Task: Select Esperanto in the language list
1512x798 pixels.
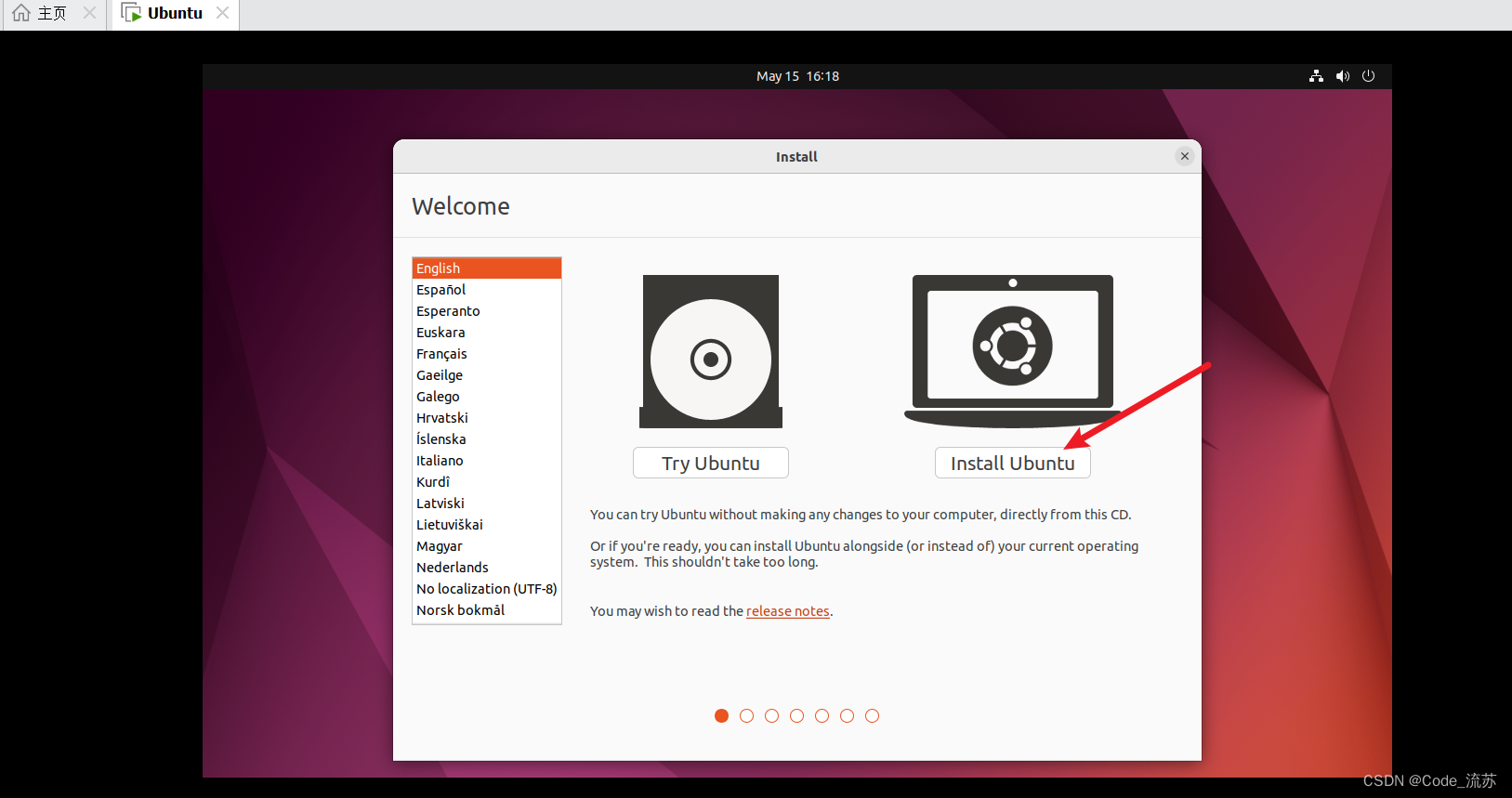Action: [487, 311]
